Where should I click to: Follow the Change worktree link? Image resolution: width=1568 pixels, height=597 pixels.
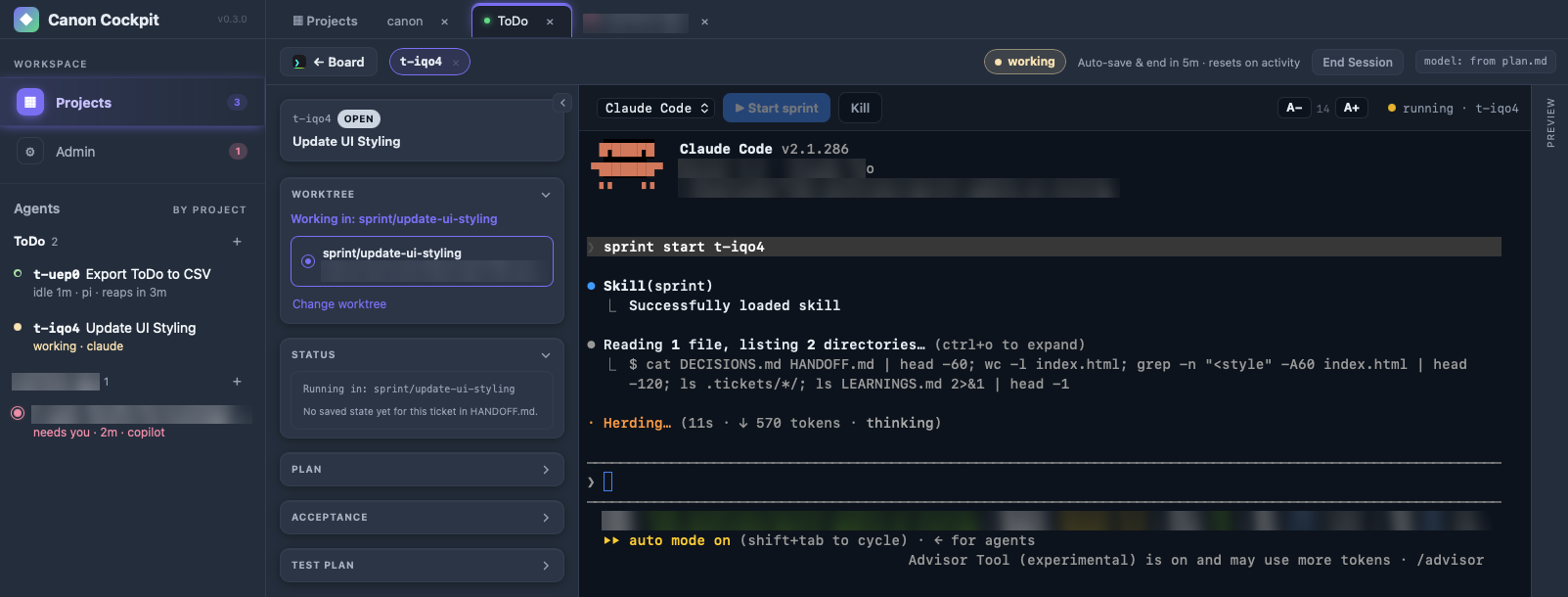pos(339,304)
